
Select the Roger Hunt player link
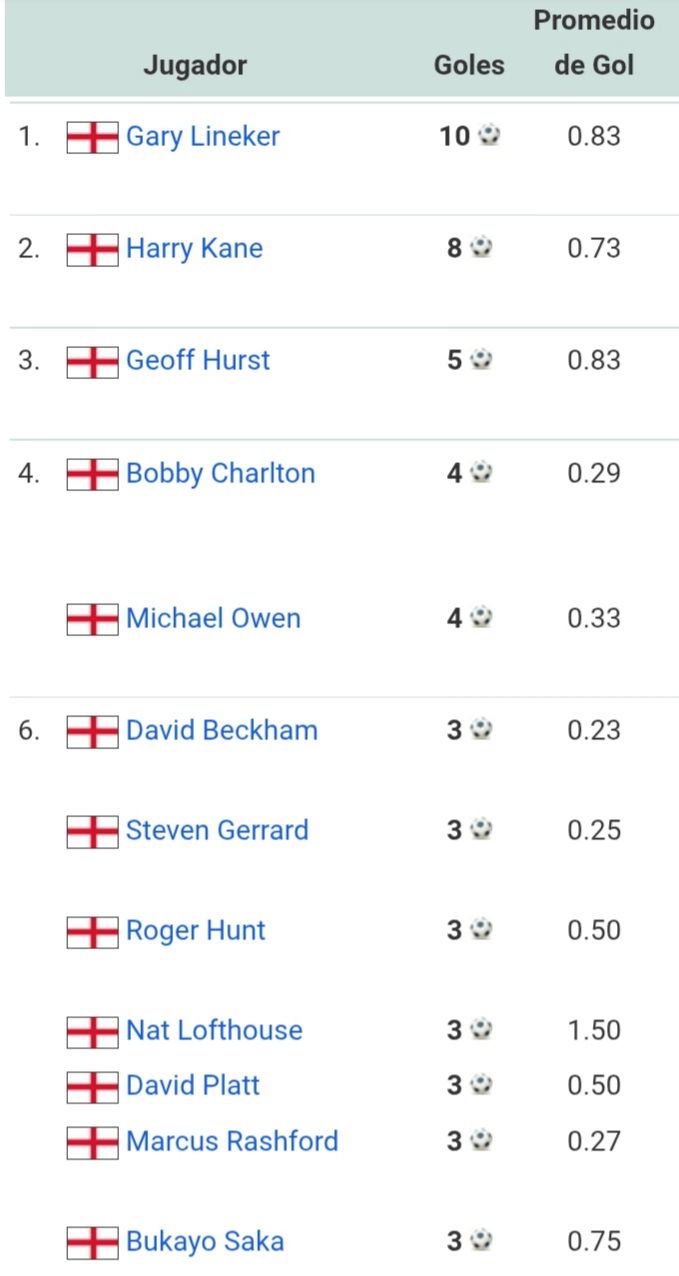[196, 930]
